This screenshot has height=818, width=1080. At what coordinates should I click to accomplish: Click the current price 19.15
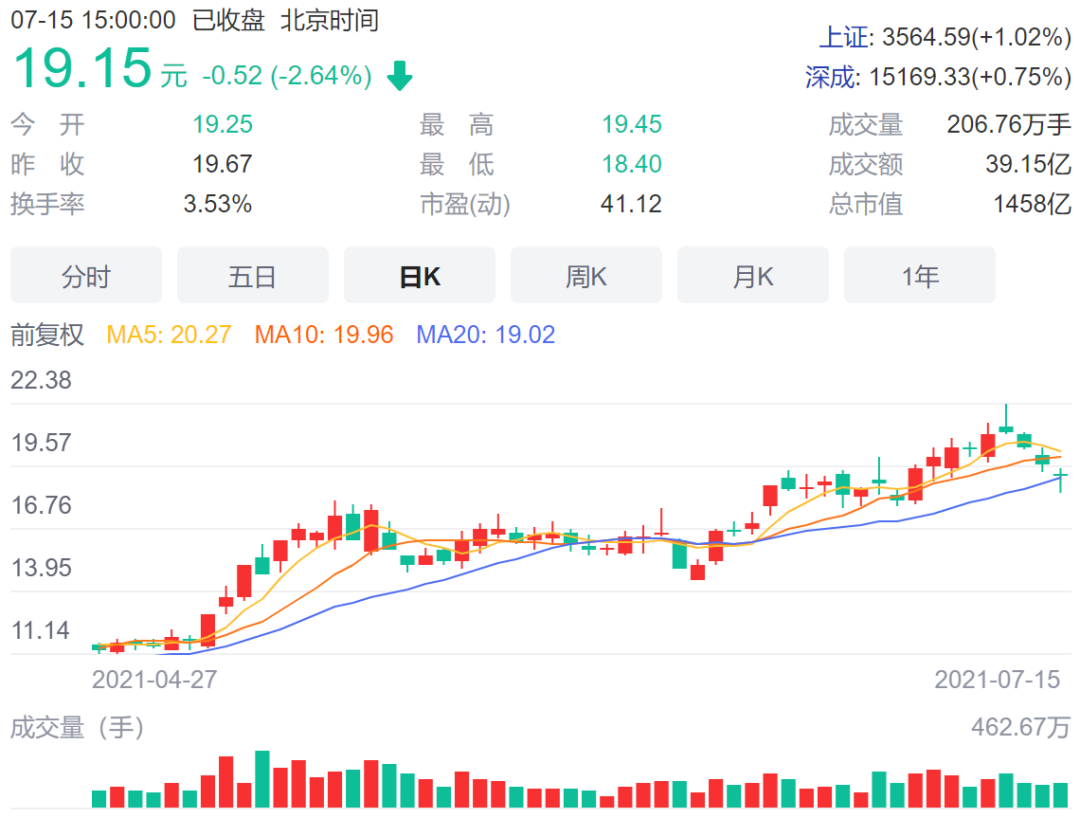(82, 67)
